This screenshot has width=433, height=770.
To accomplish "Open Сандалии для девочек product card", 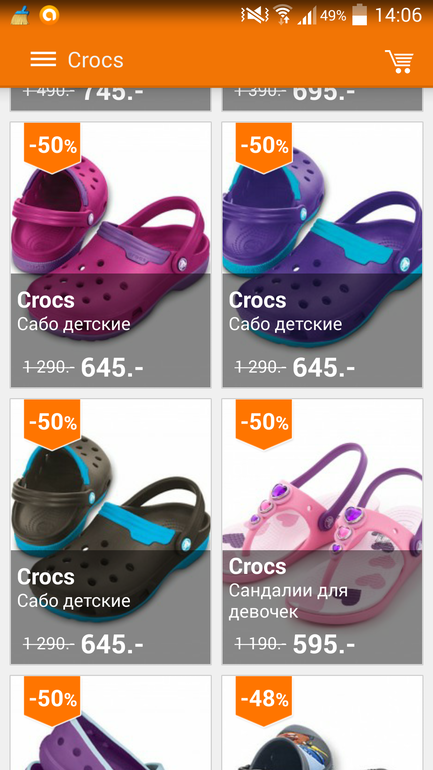I will click(x=323, y=531).
